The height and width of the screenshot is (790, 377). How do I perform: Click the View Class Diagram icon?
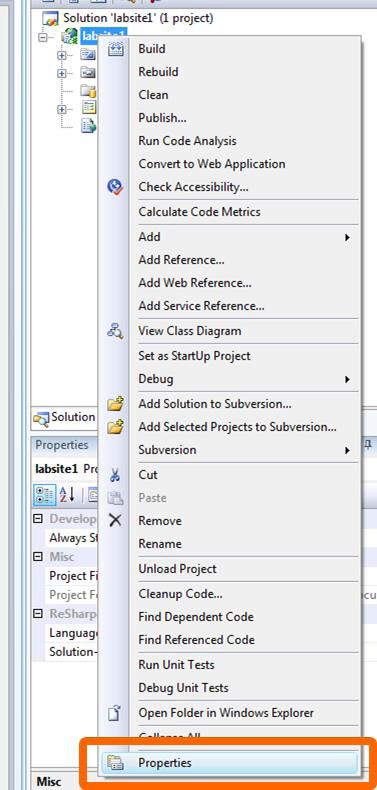115,331
